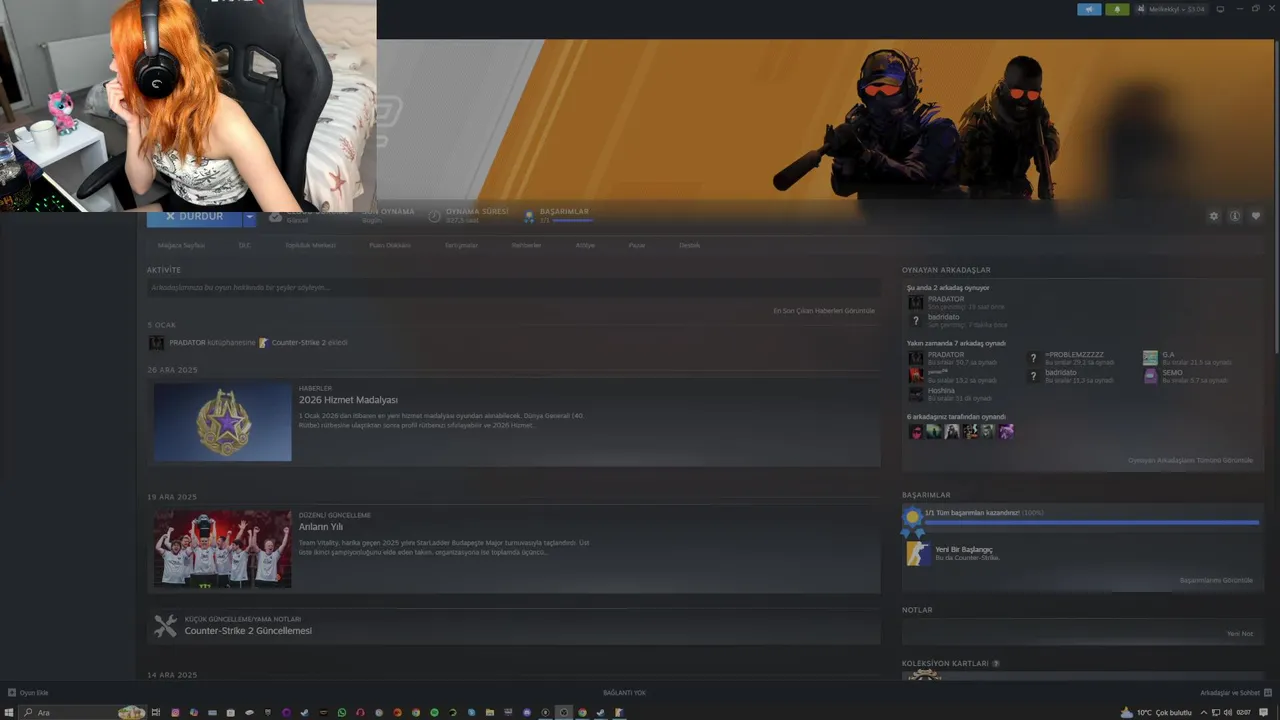This screenshot has height=720, width=1280.
Task: Click Yeni Not button in notes
Action: click(x=1240, y=634)
